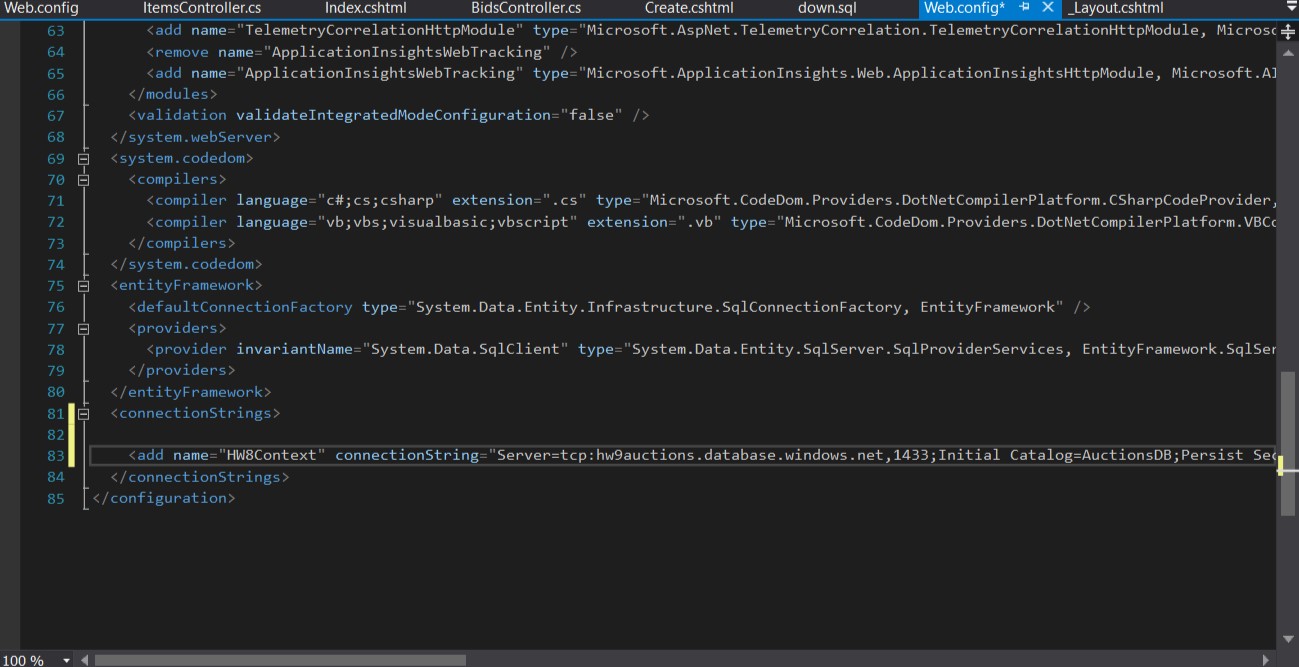Place cursor in HW8Context connection string line
This screenshot has height=667, width=1299.
[700, 456]
